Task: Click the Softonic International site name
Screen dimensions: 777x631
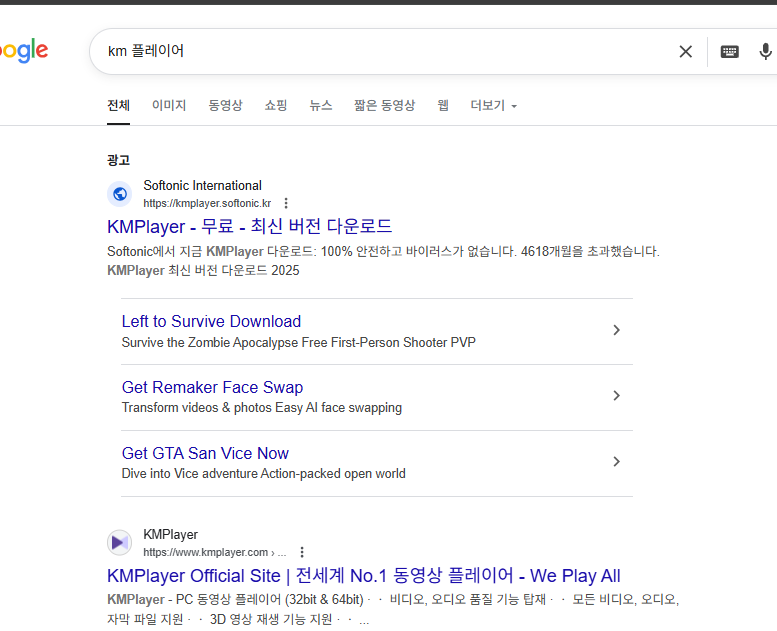Action: [203, 185]
